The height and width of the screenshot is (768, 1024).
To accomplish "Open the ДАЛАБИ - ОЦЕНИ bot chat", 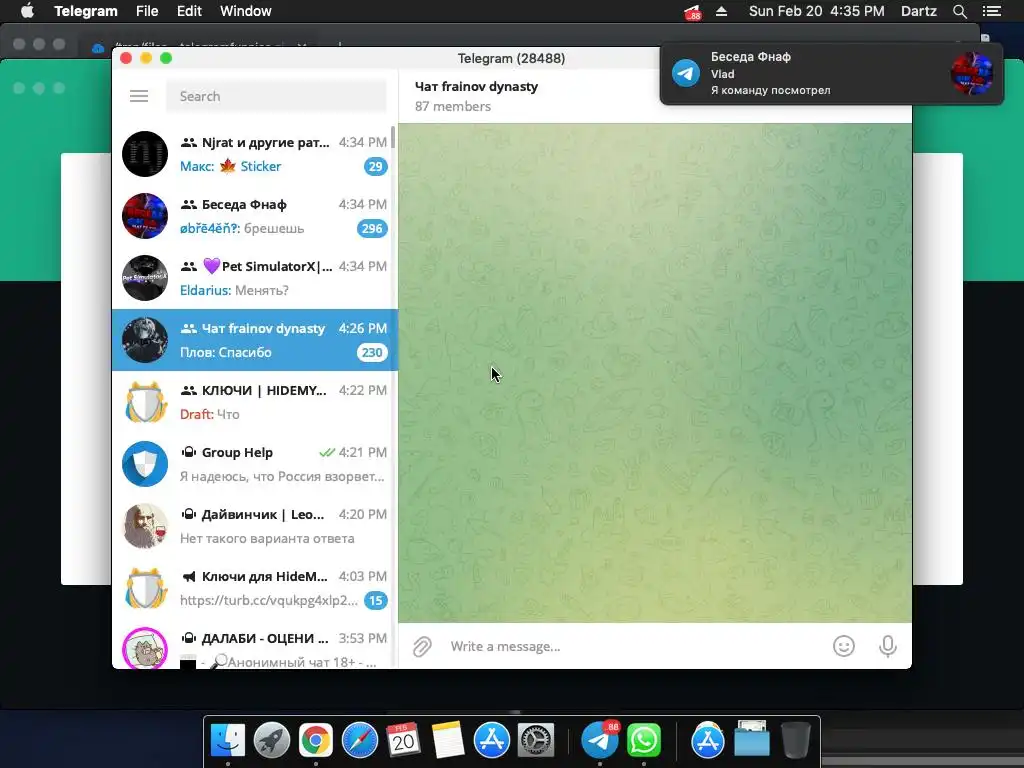I will 255,645.
